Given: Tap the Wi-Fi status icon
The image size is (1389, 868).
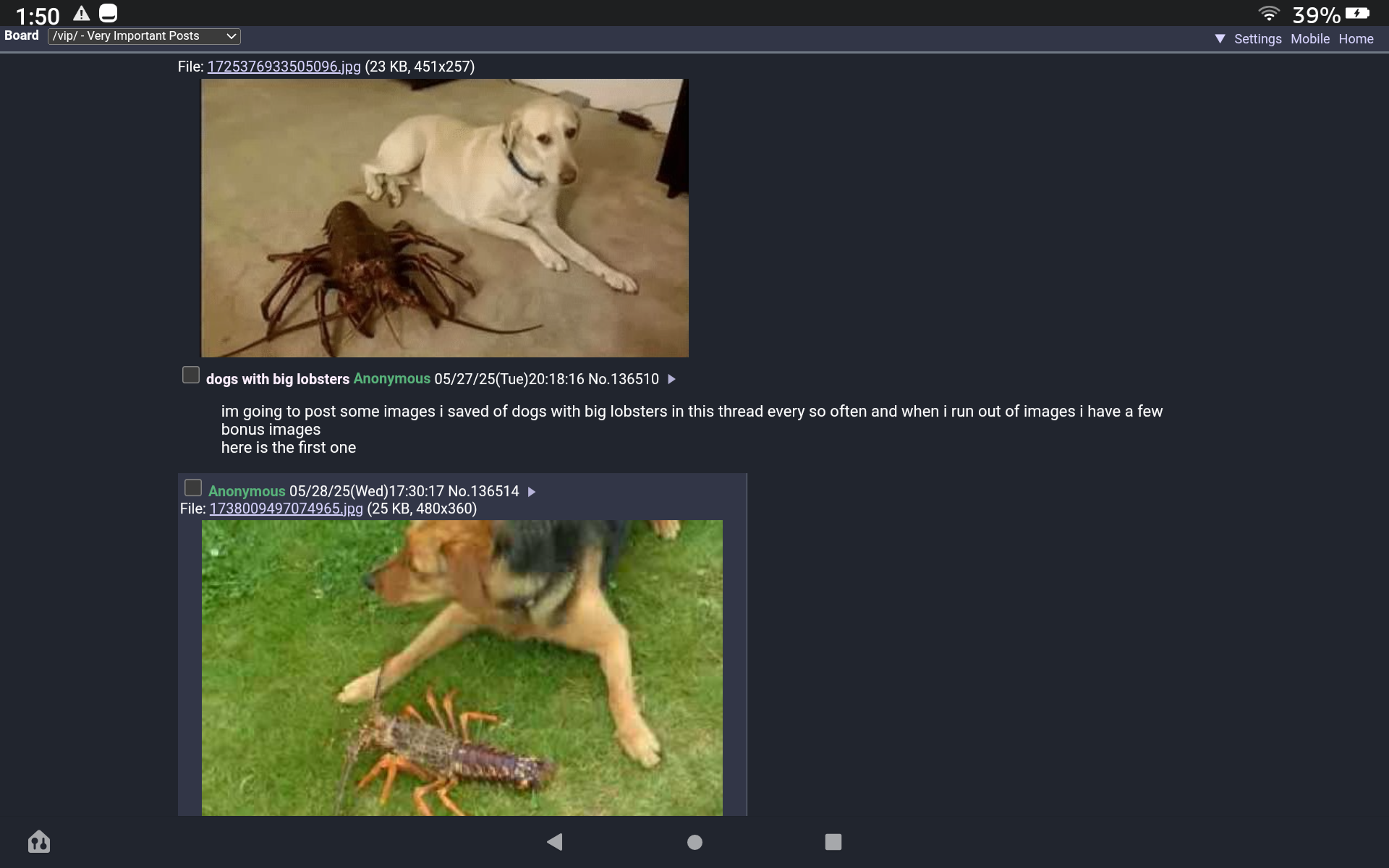Looking at the screenshot, I should tap(1269, 14).
